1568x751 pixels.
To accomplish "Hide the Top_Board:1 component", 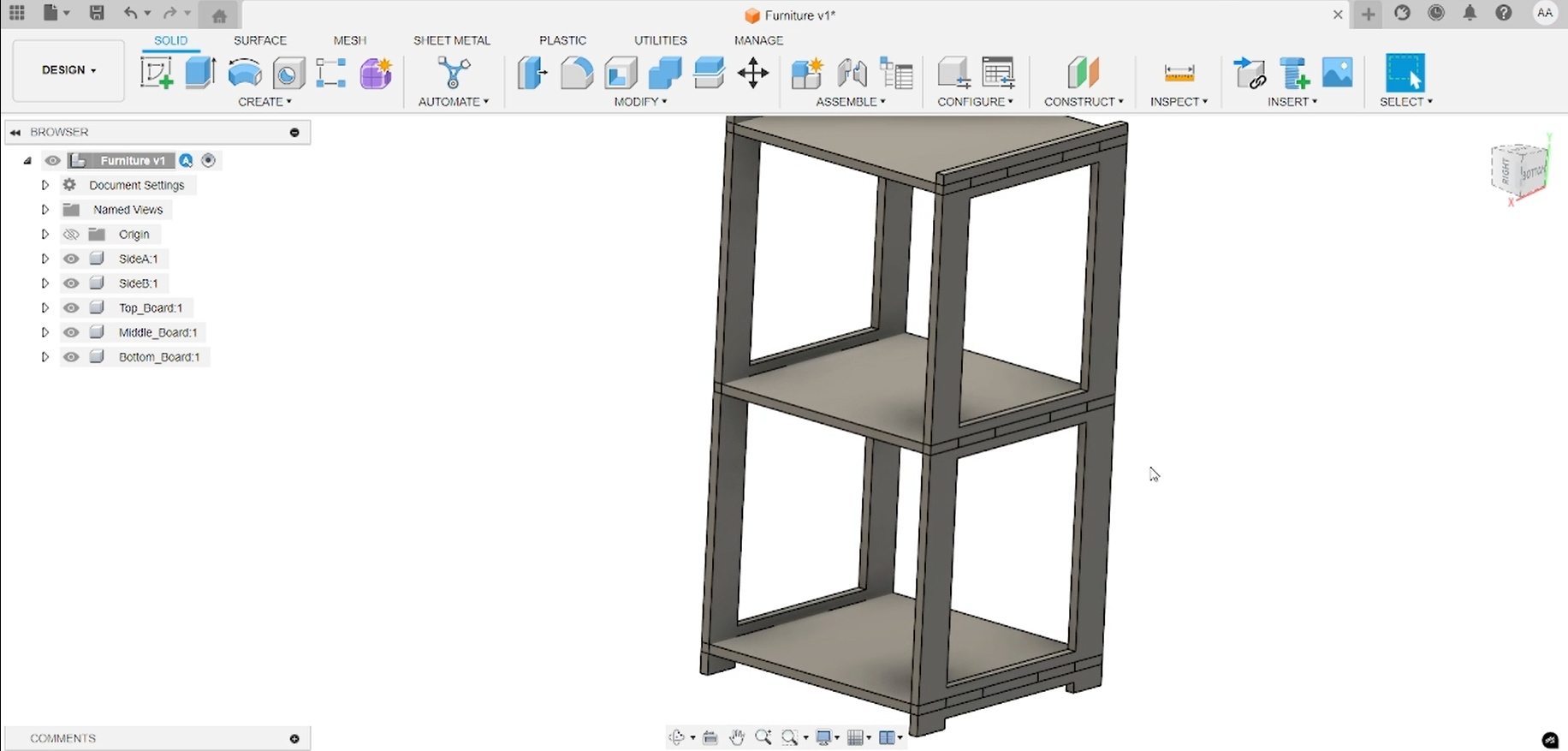I will click(x=71, y=308).
